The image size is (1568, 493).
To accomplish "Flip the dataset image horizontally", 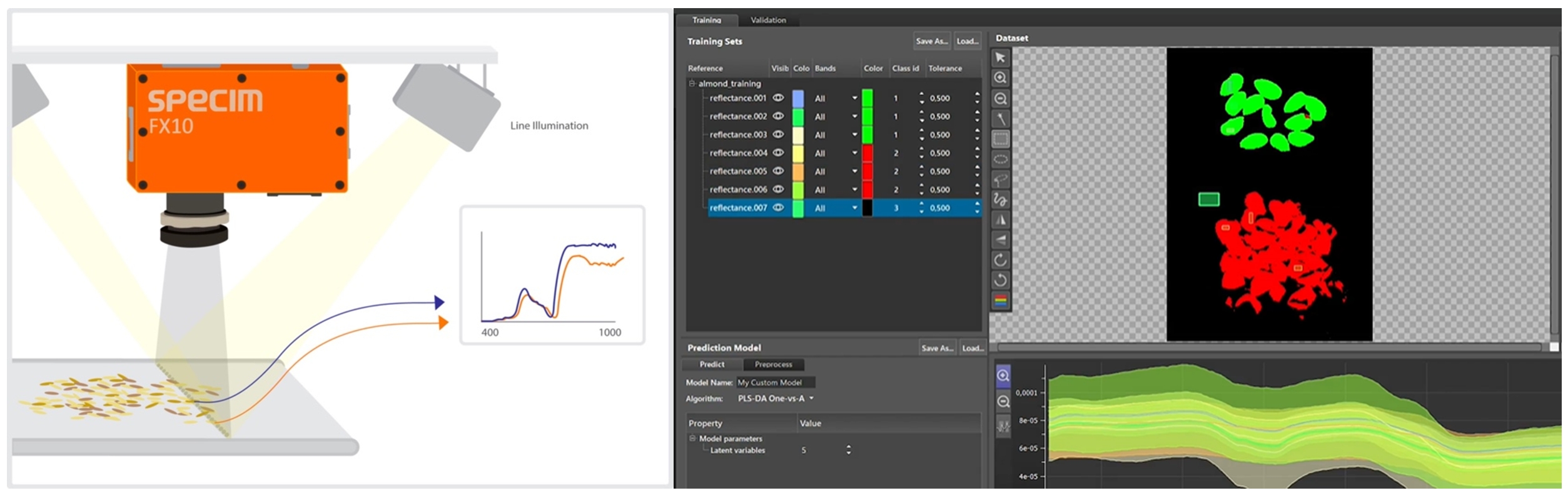I will [1000, 220].
